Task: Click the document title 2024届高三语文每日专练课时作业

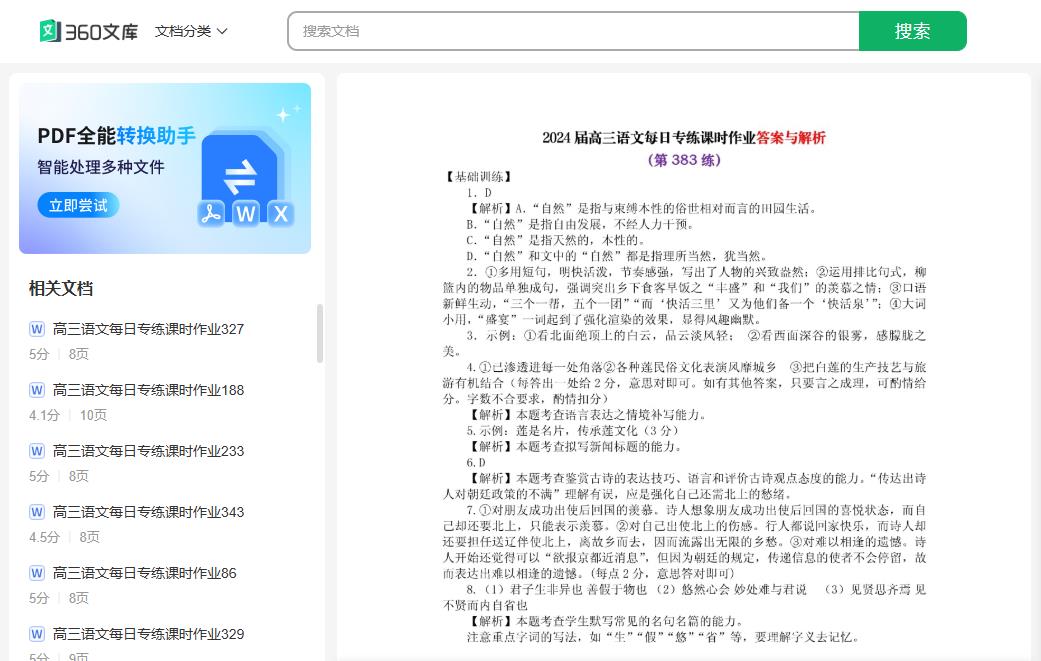Action: [x=649, y=138]
